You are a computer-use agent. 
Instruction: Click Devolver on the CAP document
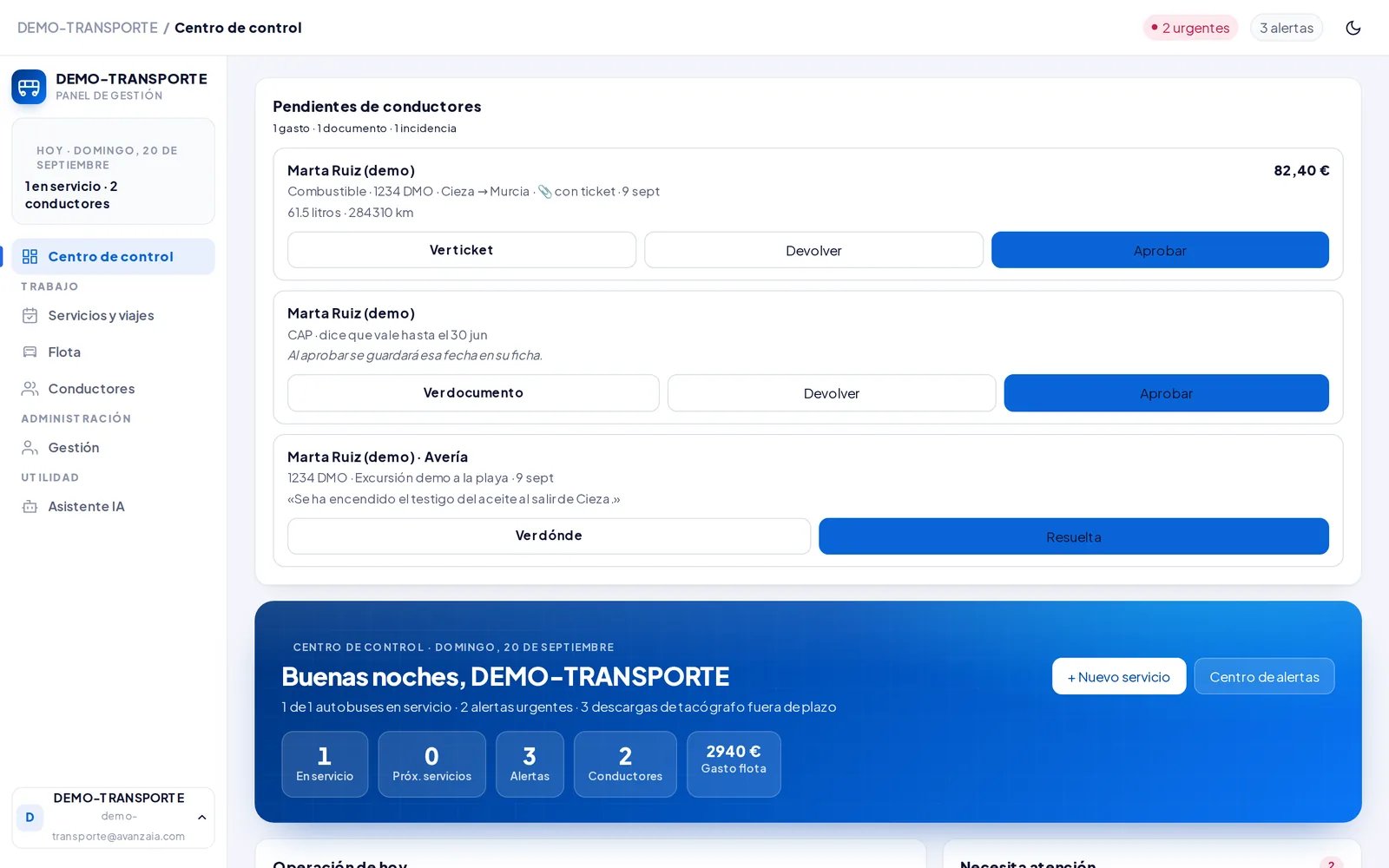coord(832,393)
